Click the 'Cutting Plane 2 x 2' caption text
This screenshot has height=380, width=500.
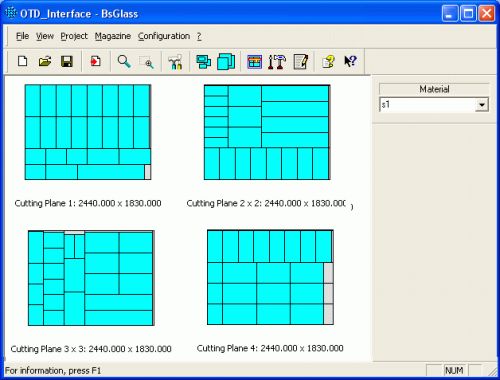pyautogui.click(x=224, y=203)
